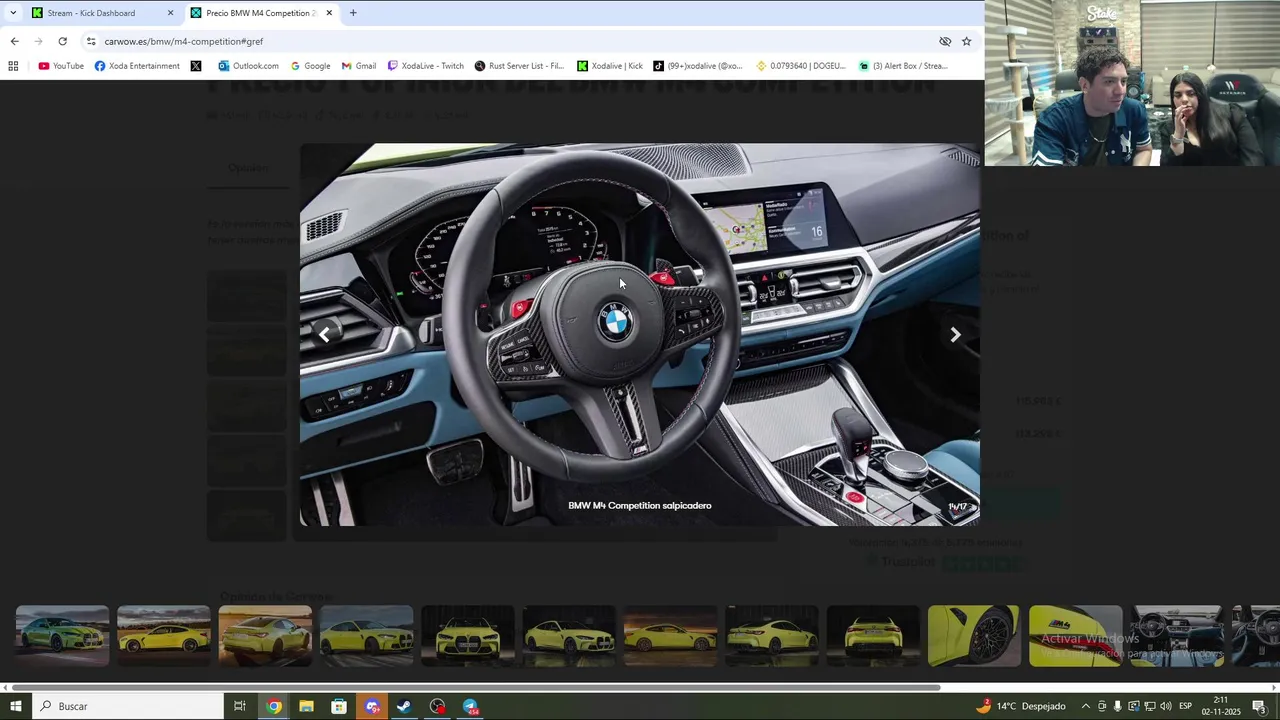Screen dimensions: 1280x720
Task: Open a new browser tab
Action: point(353,13)
